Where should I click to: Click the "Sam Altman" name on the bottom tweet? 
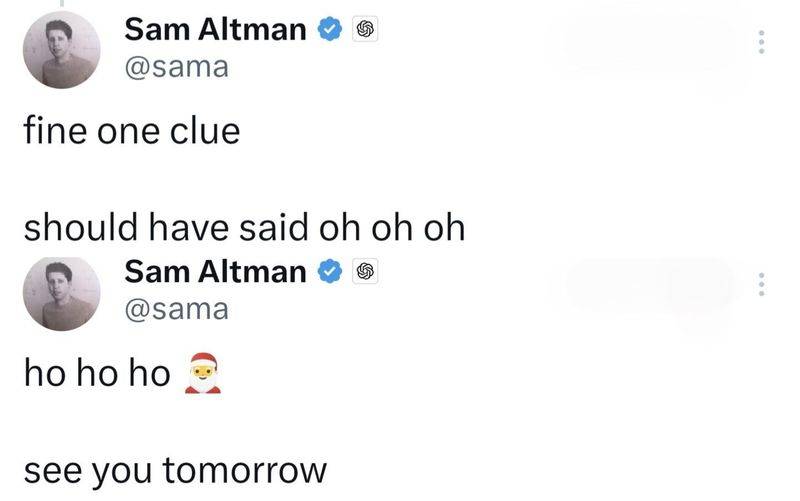(215, 270)
